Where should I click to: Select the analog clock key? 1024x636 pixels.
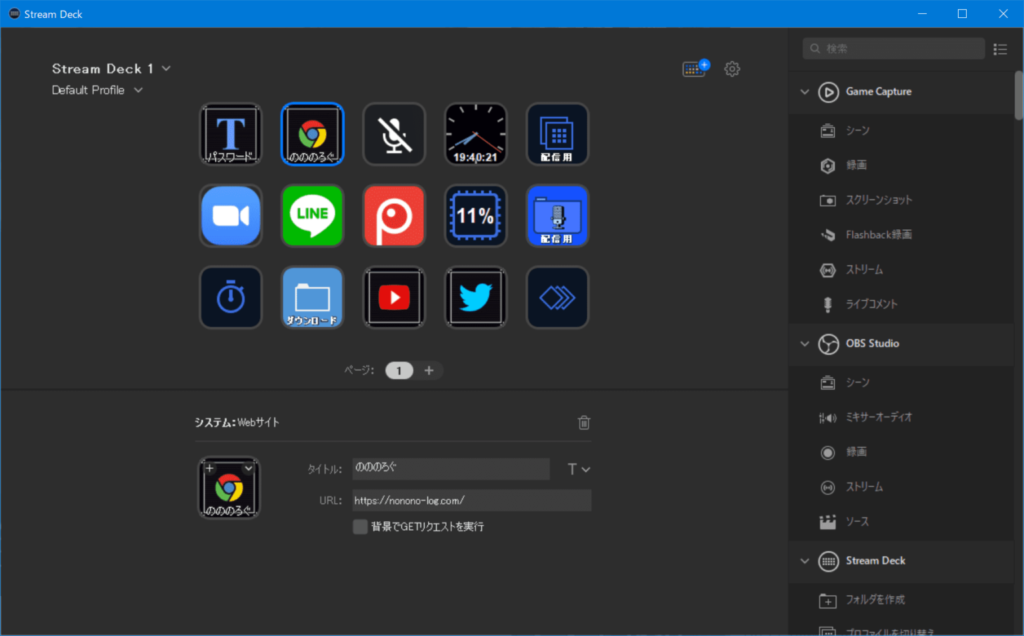(x=475, y=134)
